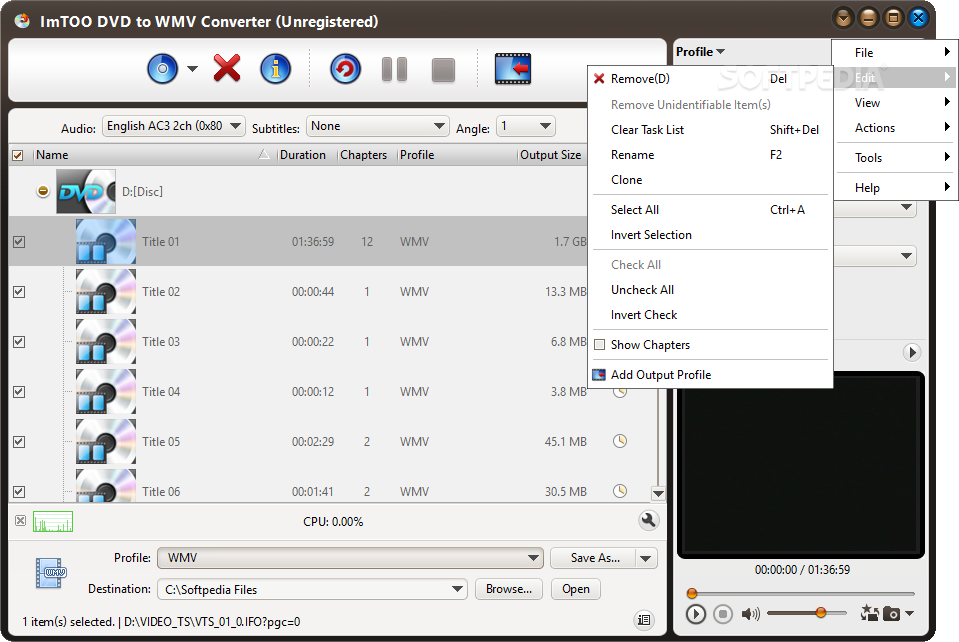Take a snapshot with the camera icon
This screenshot has width=959, height=642.
point(892,613)
